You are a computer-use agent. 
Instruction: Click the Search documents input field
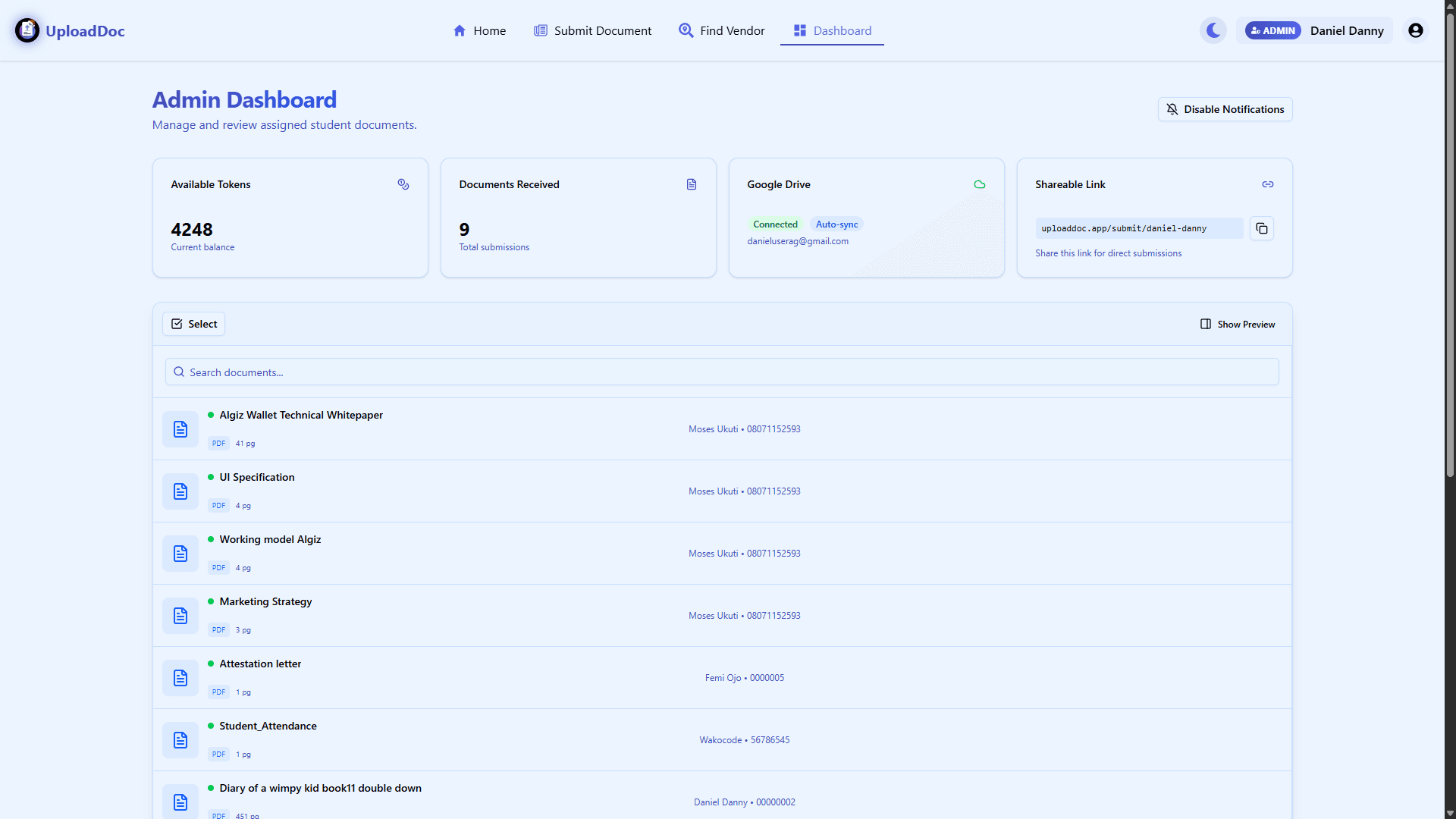pos(722,372)
